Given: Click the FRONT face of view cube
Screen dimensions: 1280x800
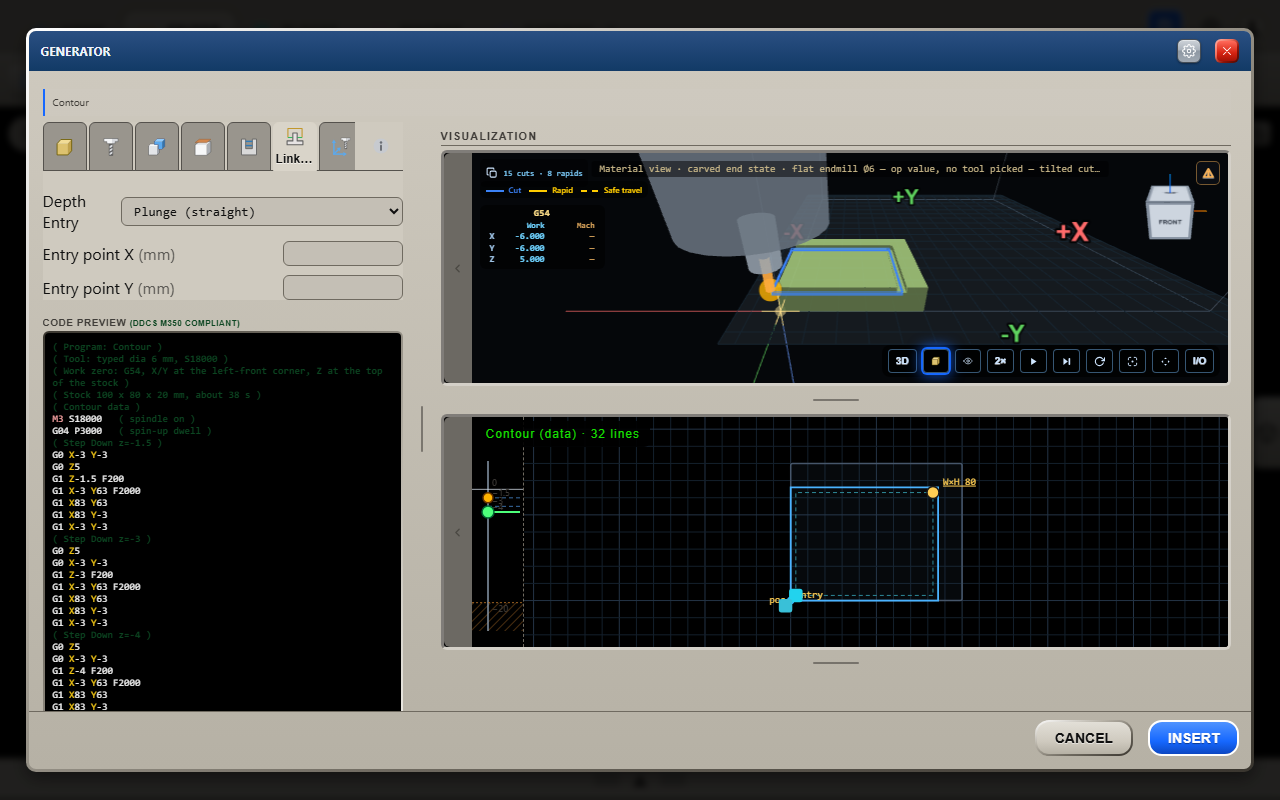Looking at the screenshot, I should [x=1169, y=221].
